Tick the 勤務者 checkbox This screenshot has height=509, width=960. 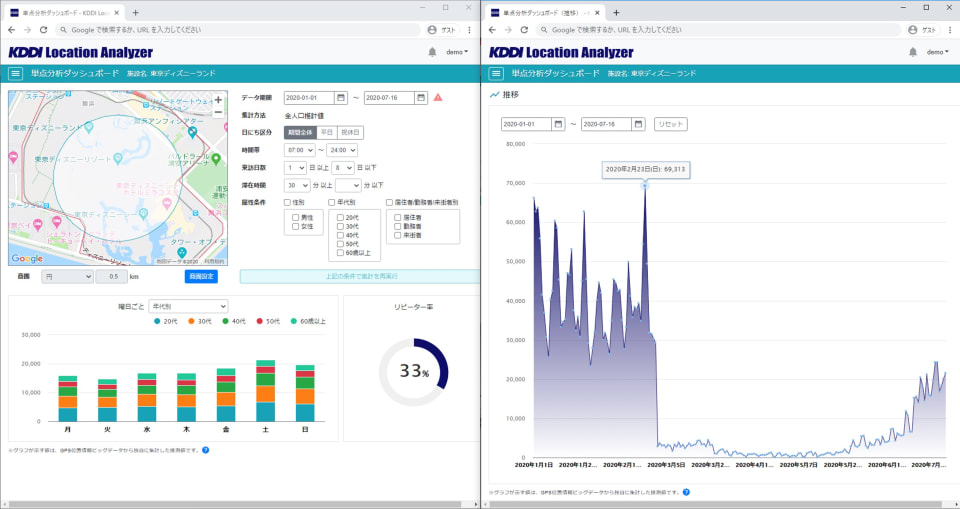point(398,227)
